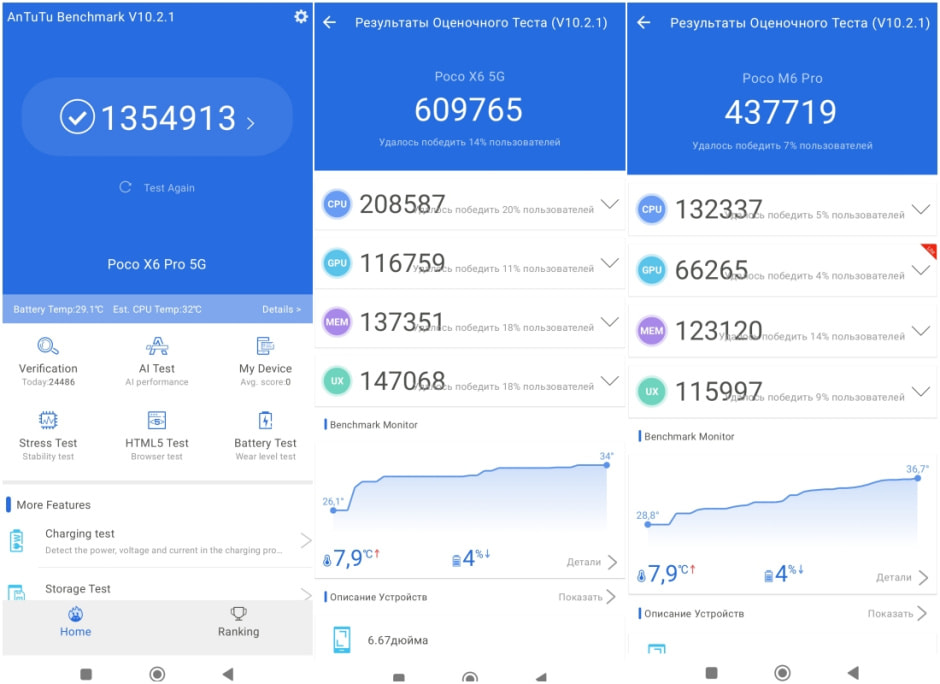Go back from Poco M6 Pro results
This screenshot has height=684, width=940.
tap(644, 23)
